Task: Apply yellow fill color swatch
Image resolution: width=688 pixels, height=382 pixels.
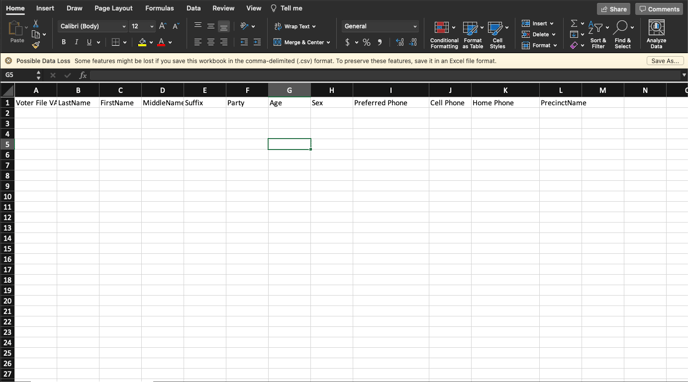Action: click(142, 42)
